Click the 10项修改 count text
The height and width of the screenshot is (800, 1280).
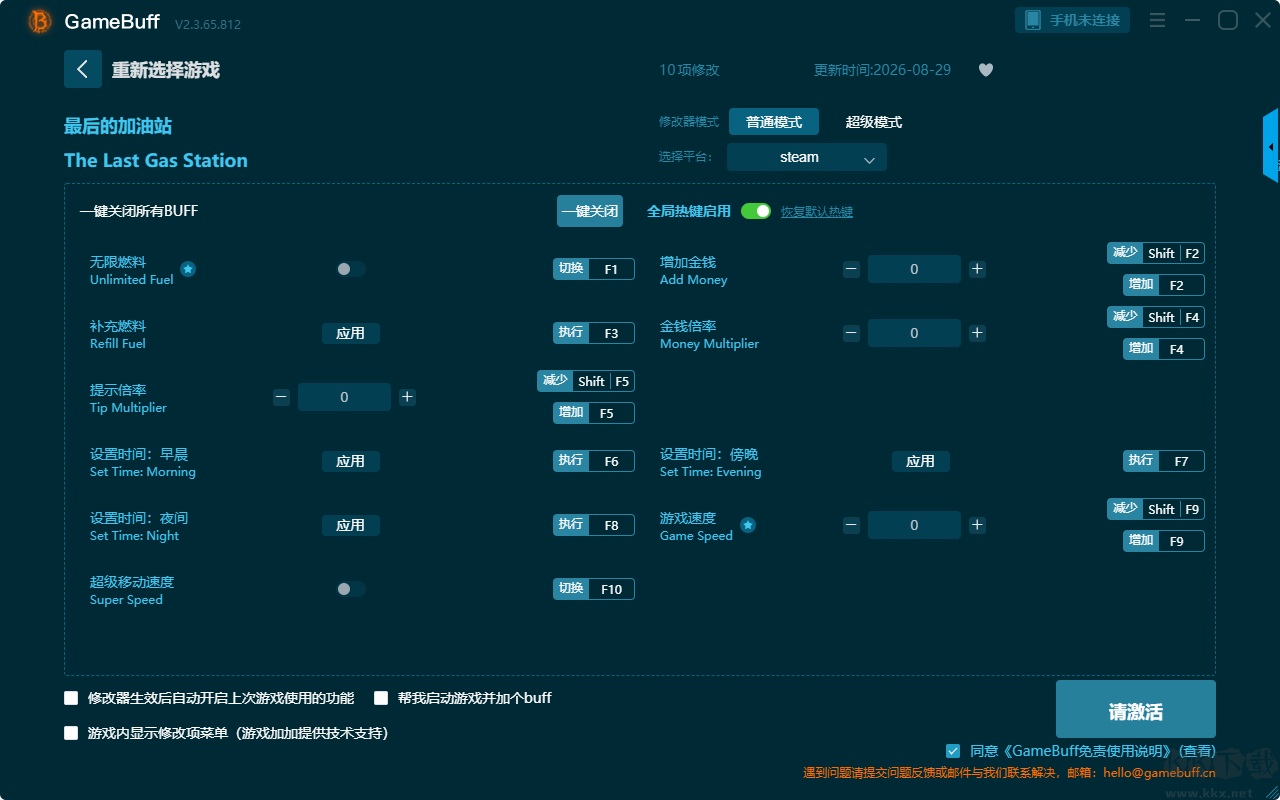tap(689, 70)
